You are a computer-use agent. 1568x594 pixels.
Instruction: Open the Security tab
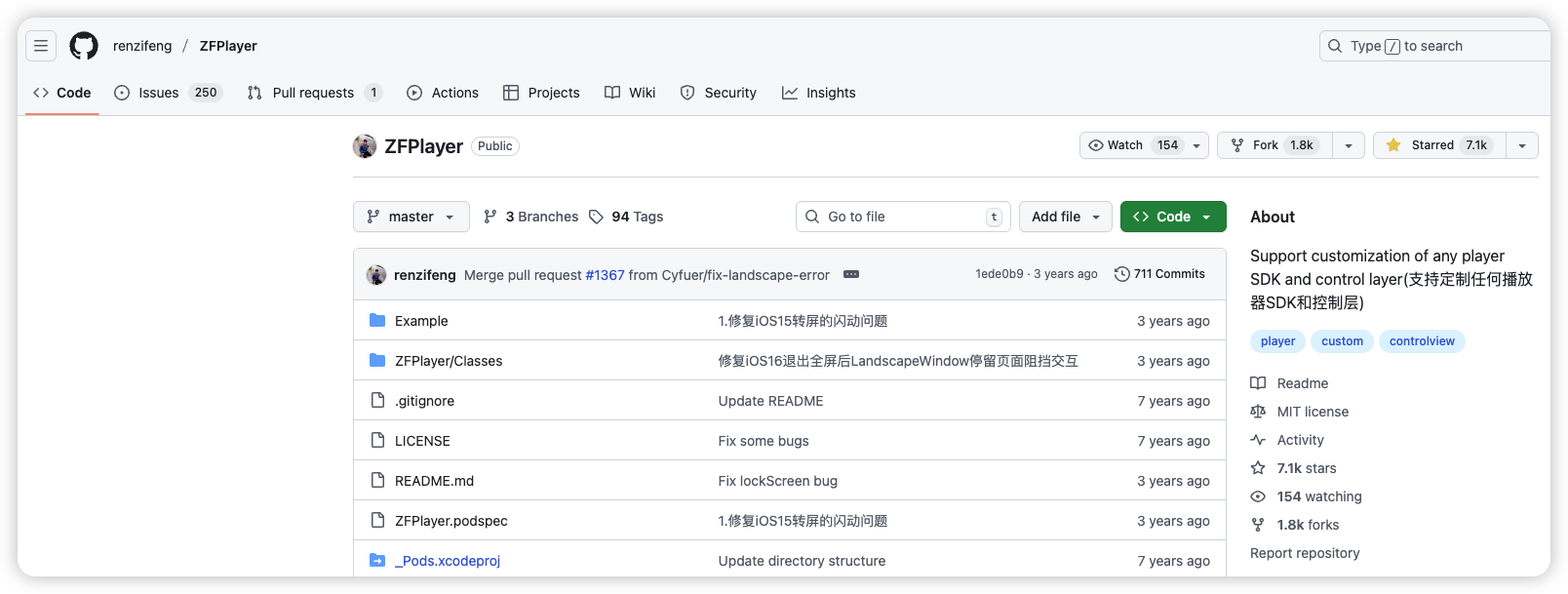[x=719, y=93]
